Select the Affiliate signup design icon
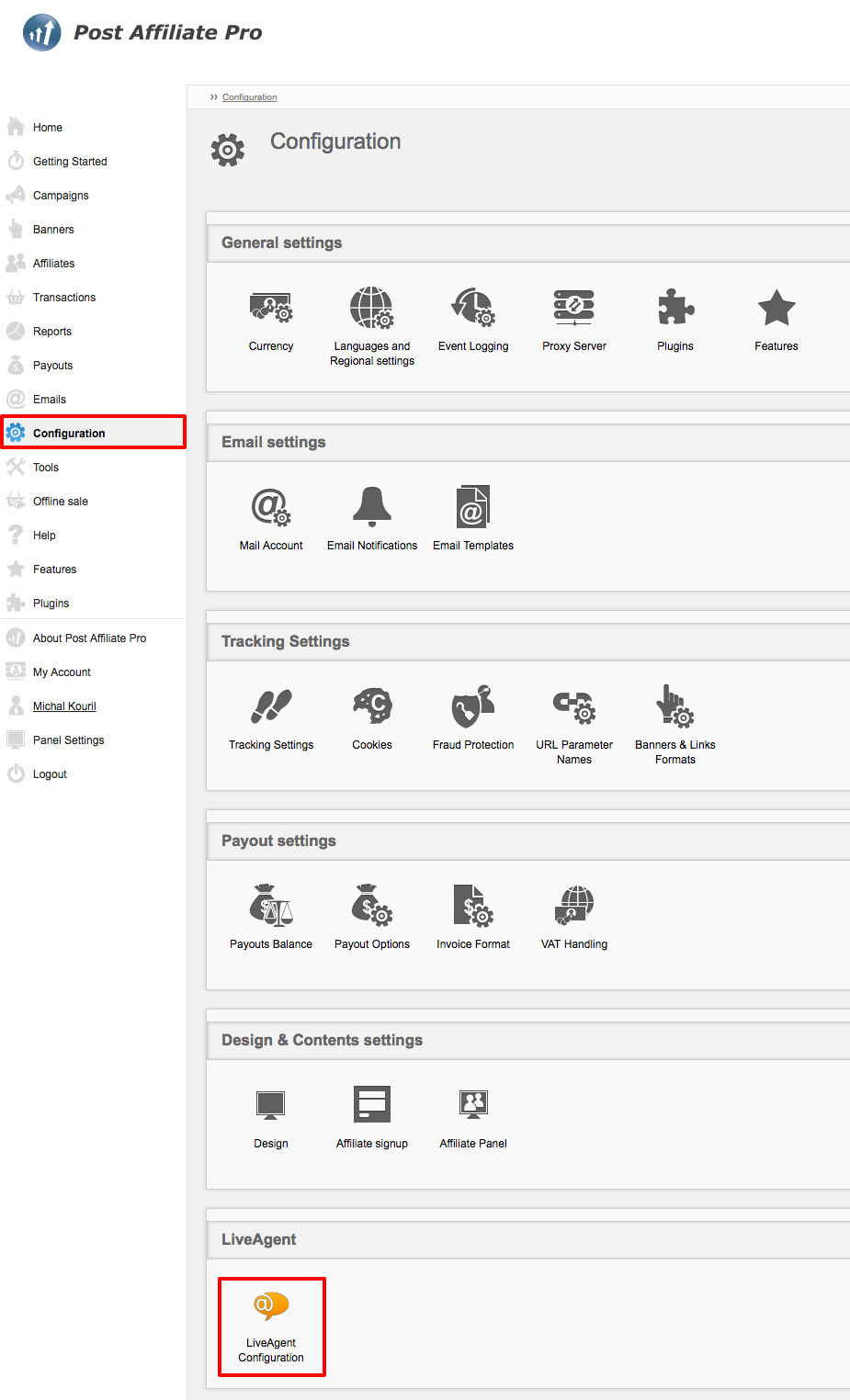 [x=372, y=1106]
